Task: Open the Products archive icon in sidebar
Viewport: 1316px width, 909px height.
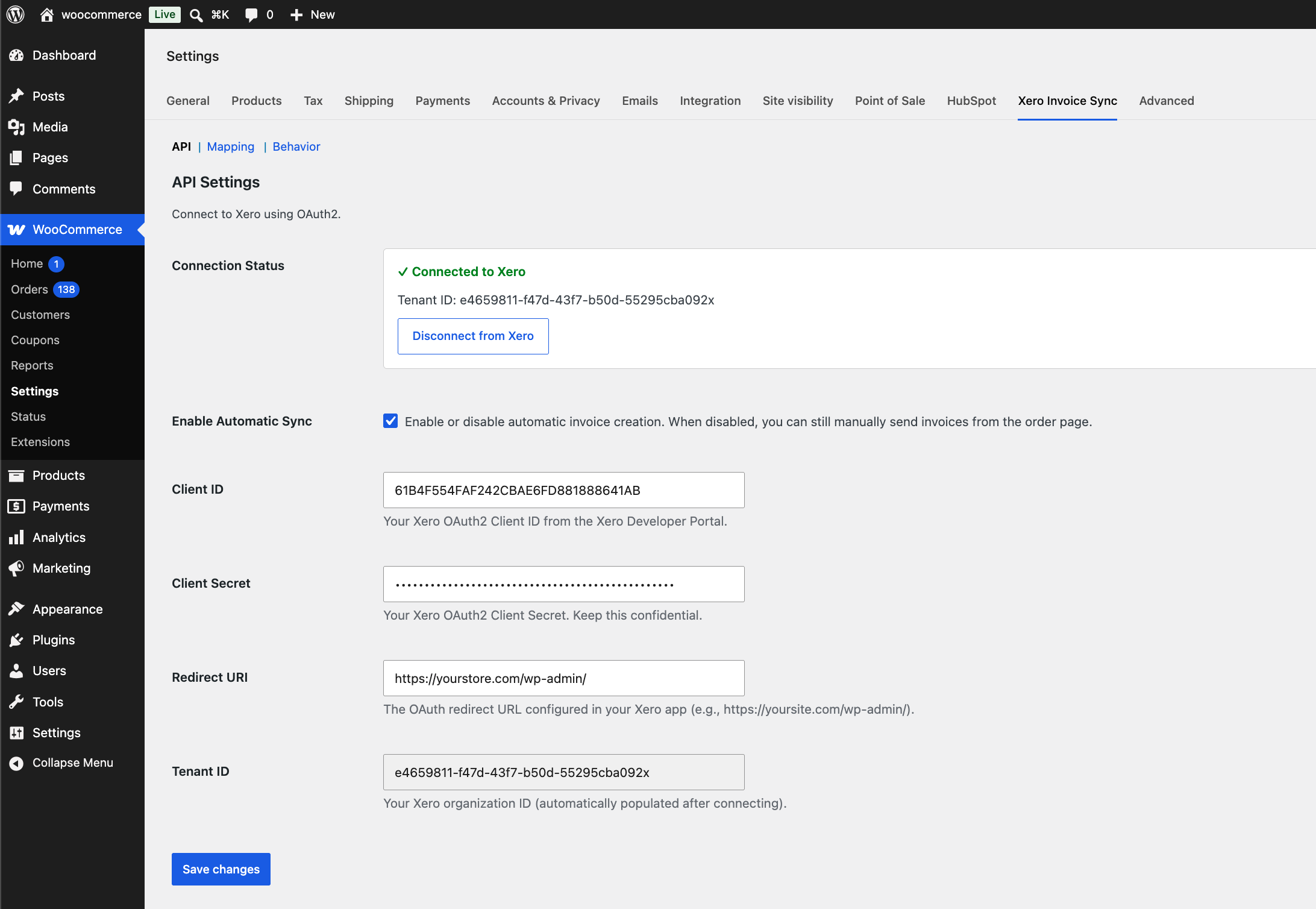Action: click(16, 476)
